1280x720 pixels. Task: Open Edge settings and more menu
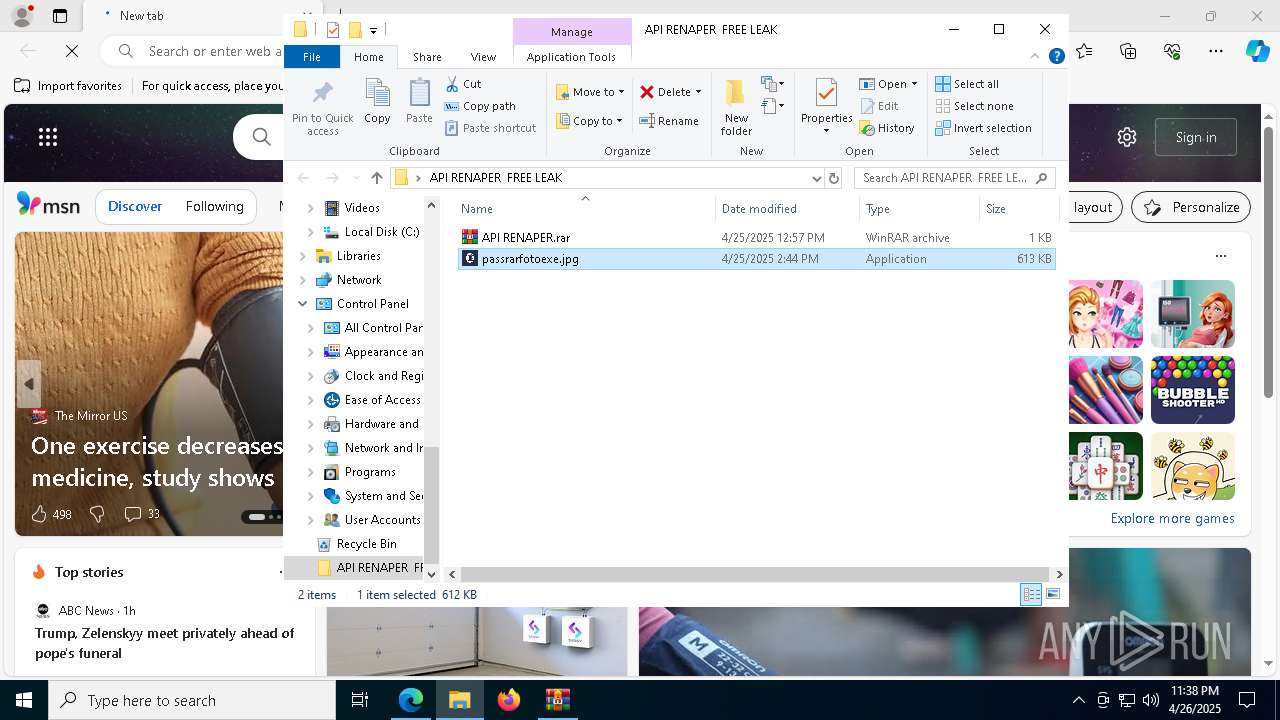click(1216, 50)
